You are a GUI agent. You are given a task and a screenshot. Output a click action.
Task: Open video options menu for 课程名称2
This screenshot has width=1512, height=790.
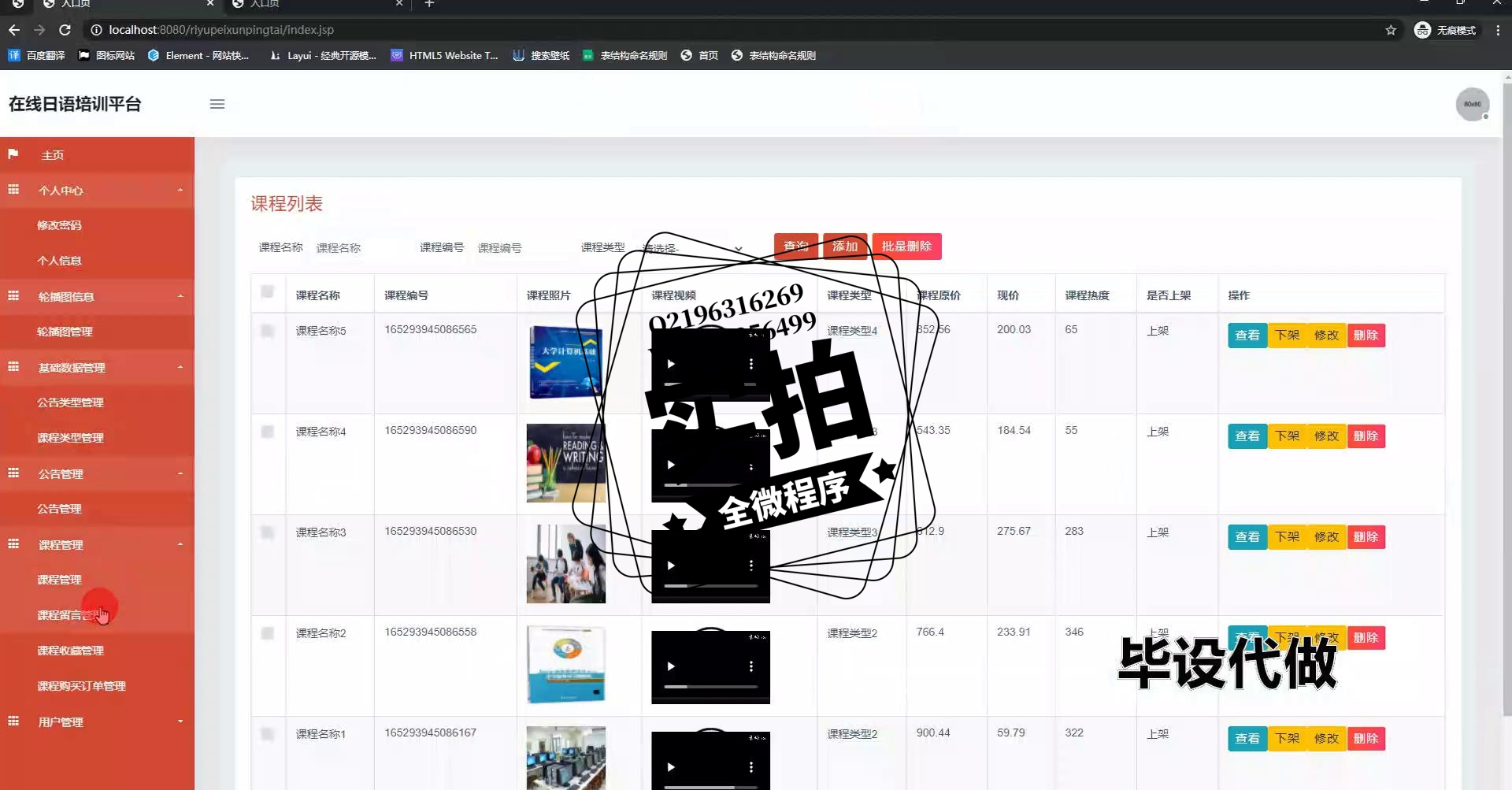point(751,666)
